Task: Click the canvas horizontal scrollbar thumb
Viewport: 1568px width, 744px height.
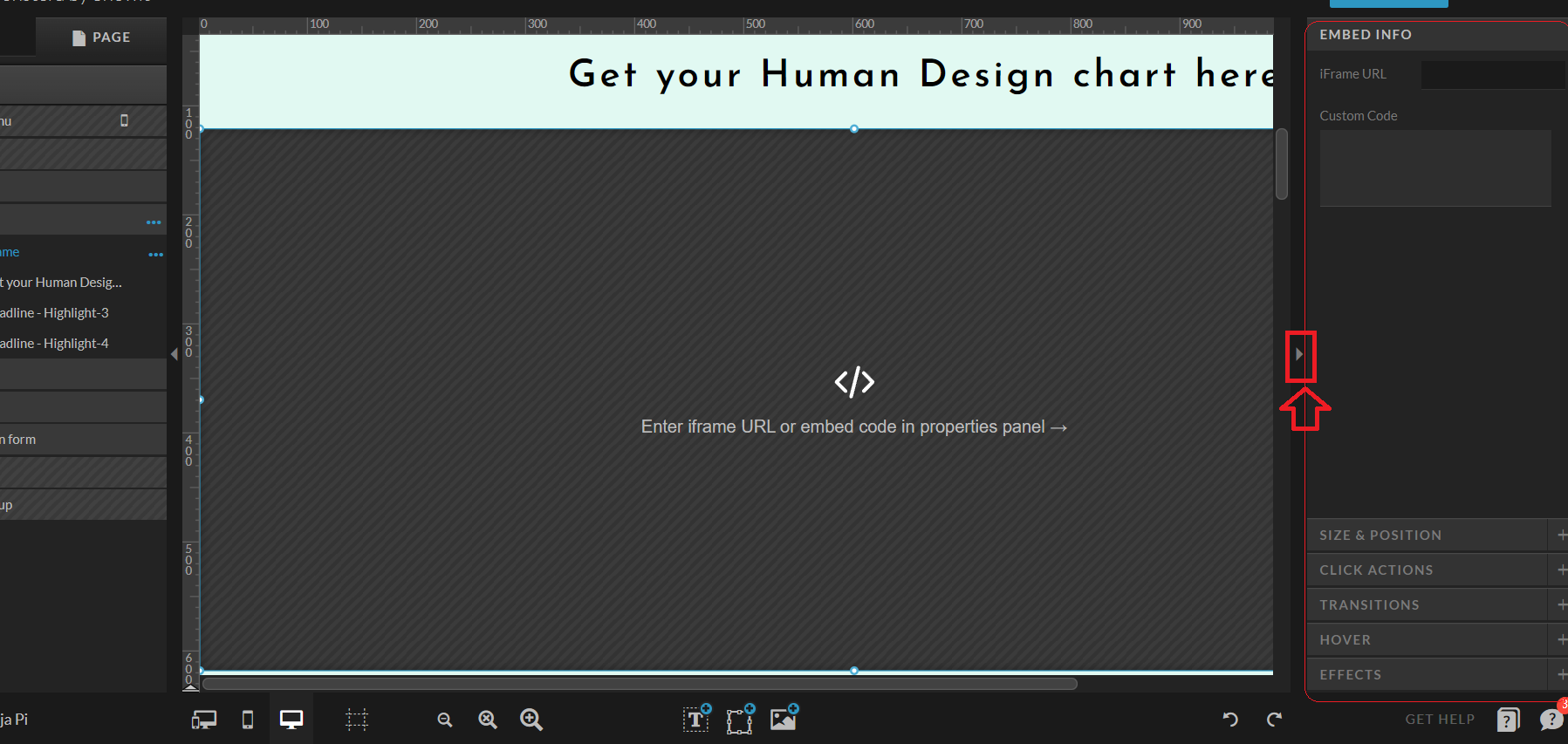Action: click(640, 684)
